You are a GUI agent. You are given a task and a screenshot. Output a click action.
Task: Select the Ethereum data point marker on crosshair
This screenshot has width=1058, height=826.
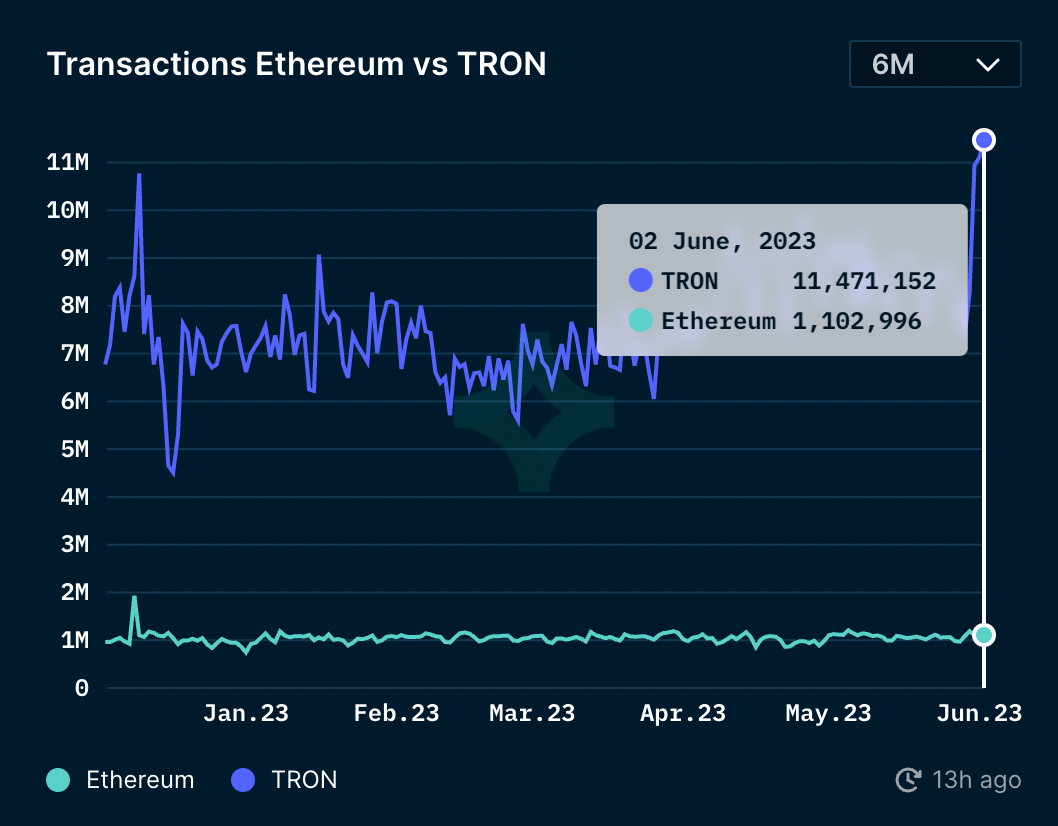(984, 635)
